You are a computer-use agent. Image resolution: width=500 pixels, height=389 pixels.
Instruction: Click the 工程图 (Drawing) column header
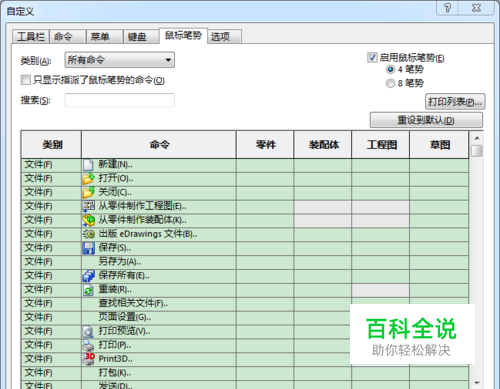[x=381, y=145]
